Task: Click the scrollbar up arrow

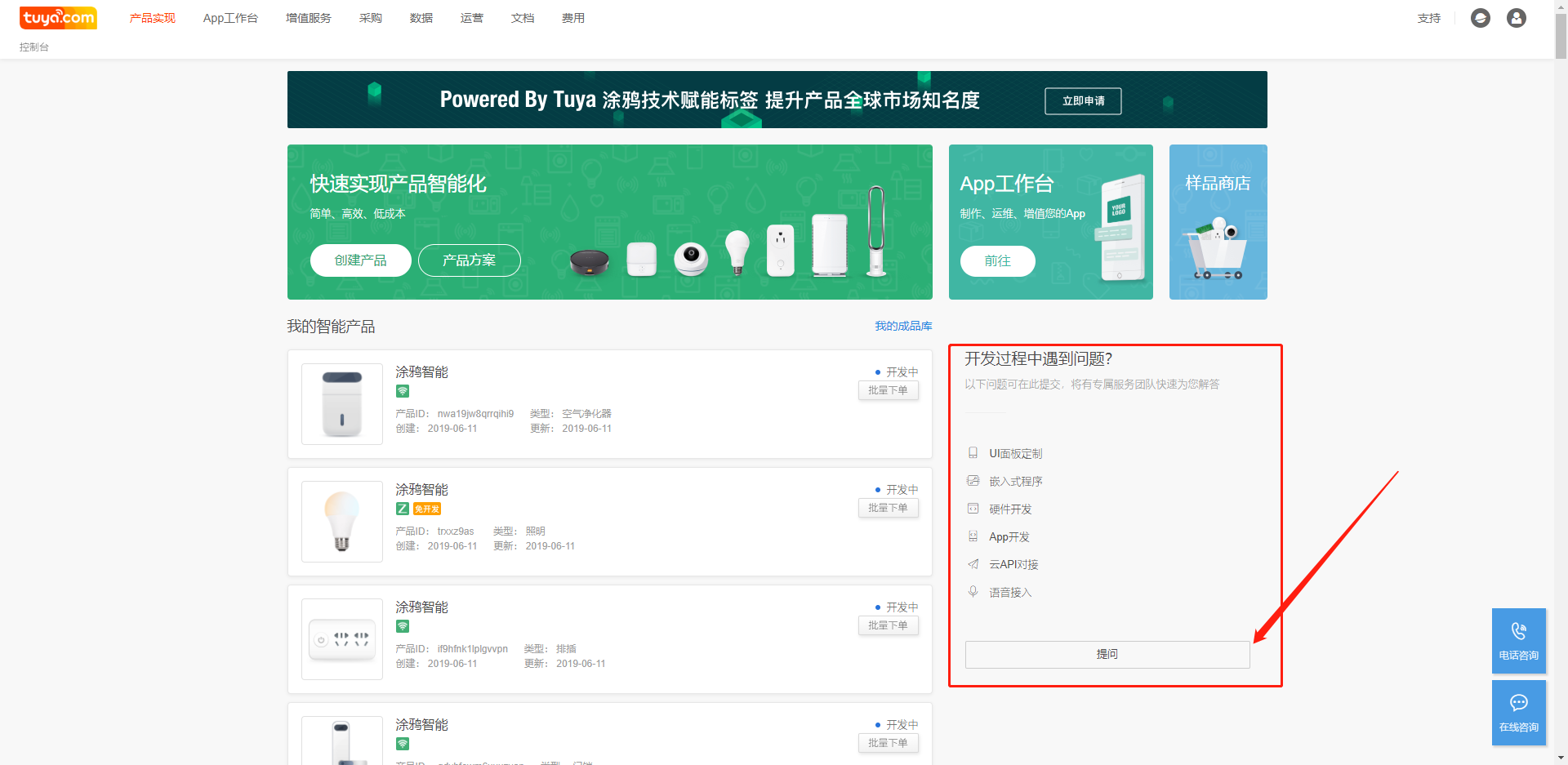Action: coord(1561,6)
